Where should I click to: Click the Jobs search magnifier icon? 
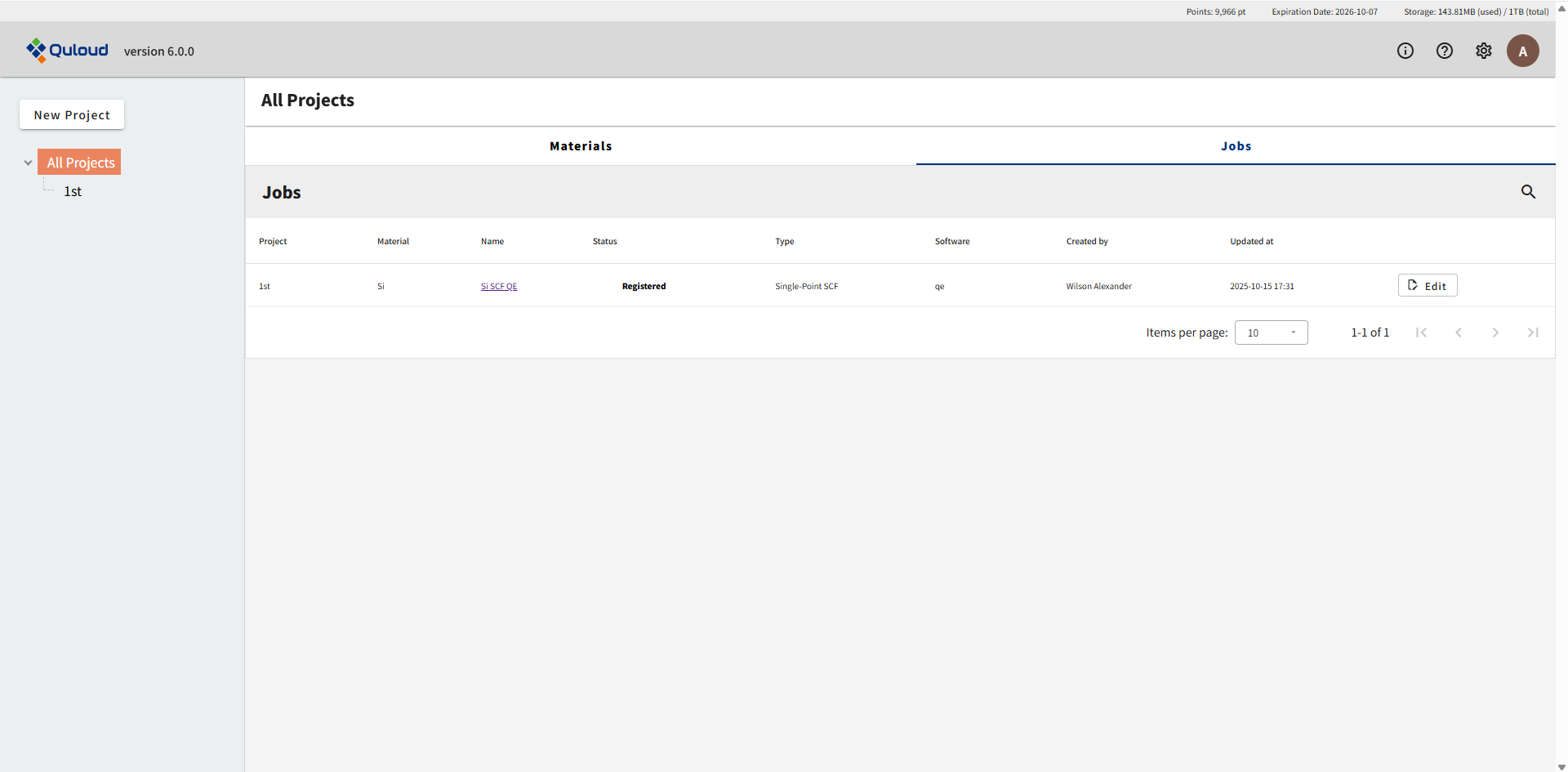(x=1528, y=192)
